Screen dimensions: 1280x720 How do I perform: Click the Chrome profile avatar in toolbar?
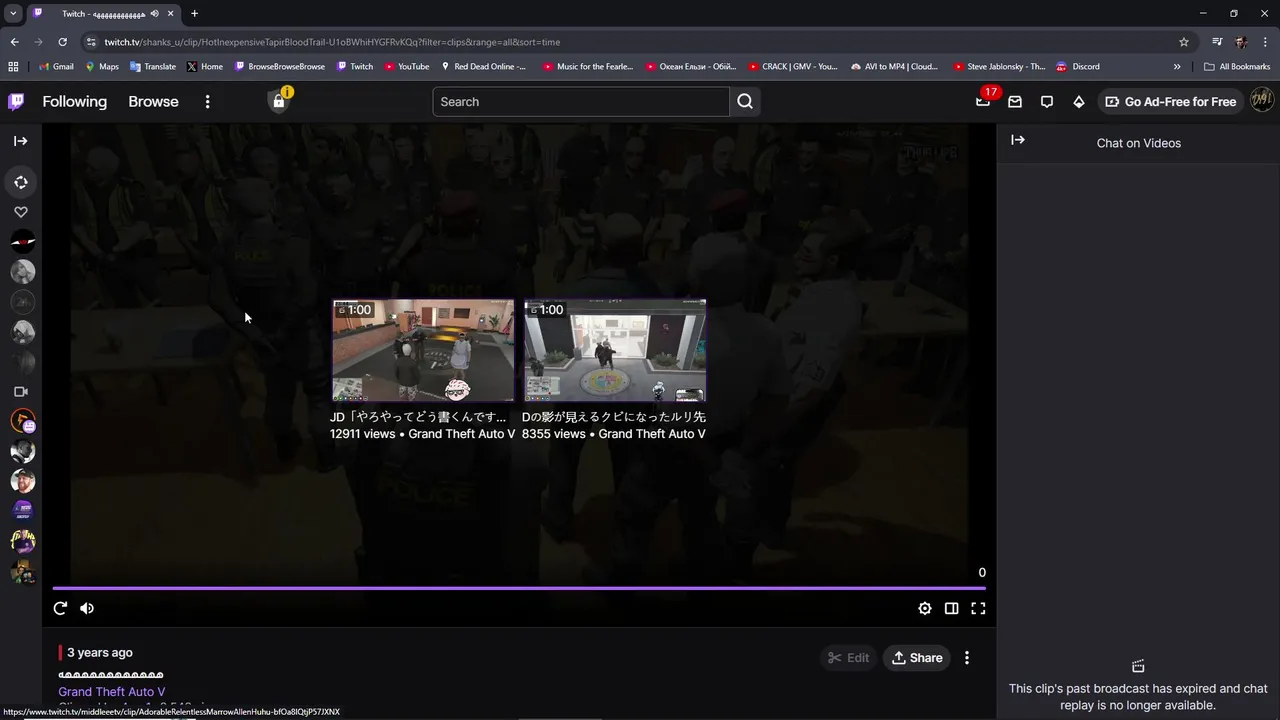click(x=1241, y=42)
